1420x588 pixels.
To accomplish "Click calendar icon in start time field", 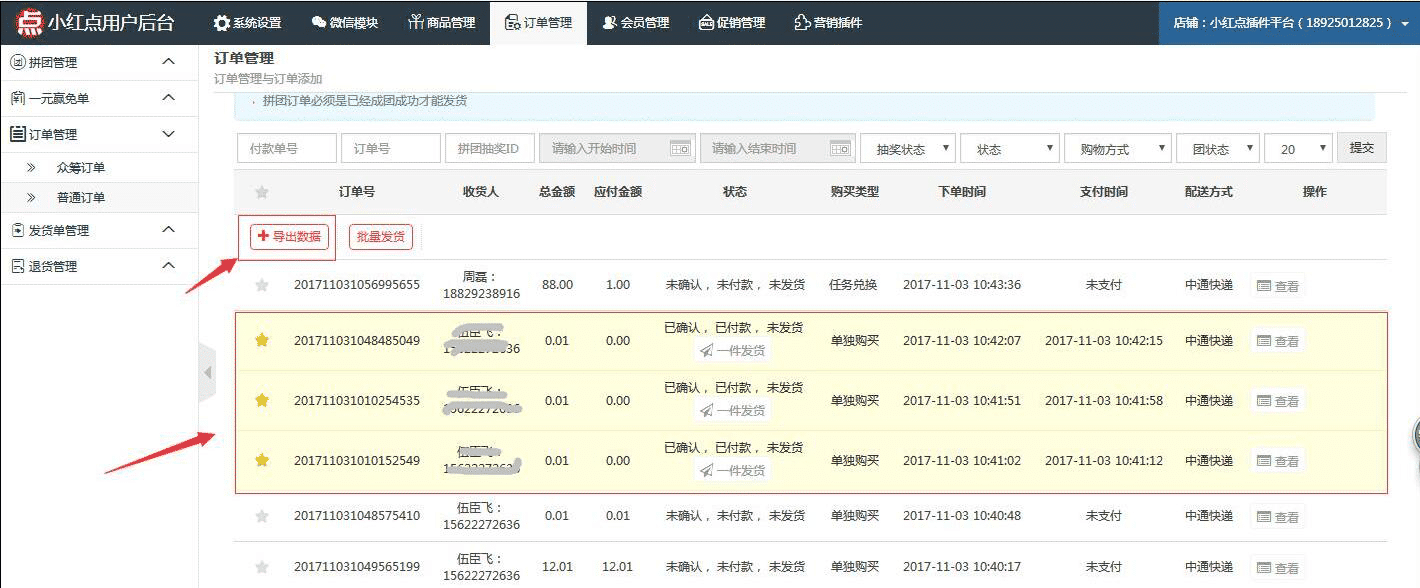I will tap(680, 149).
